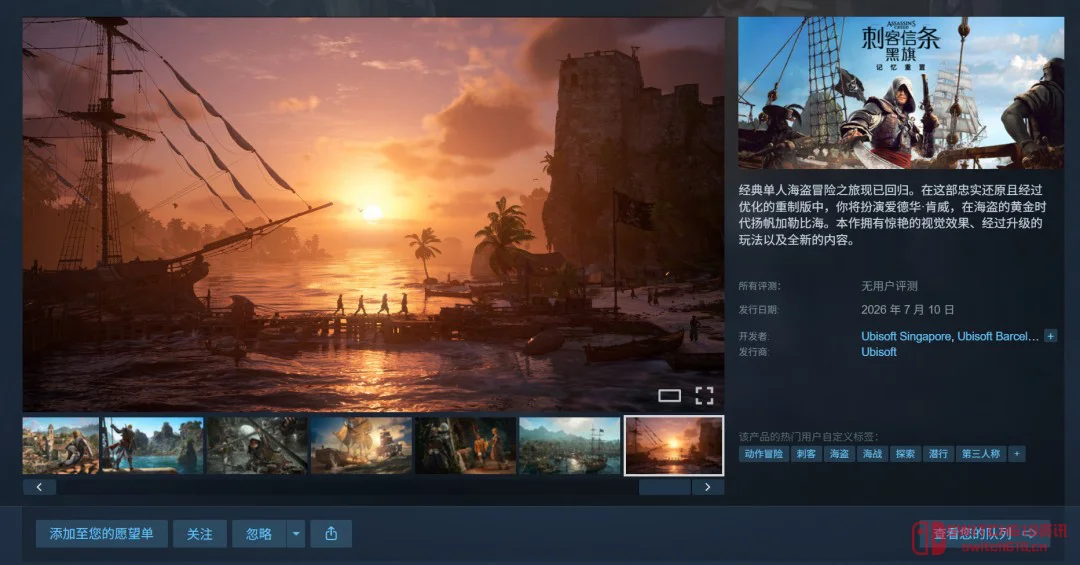Click the 关注 follow button
The width and height of the screenshot is (1080, 565).
pos(200,534)
